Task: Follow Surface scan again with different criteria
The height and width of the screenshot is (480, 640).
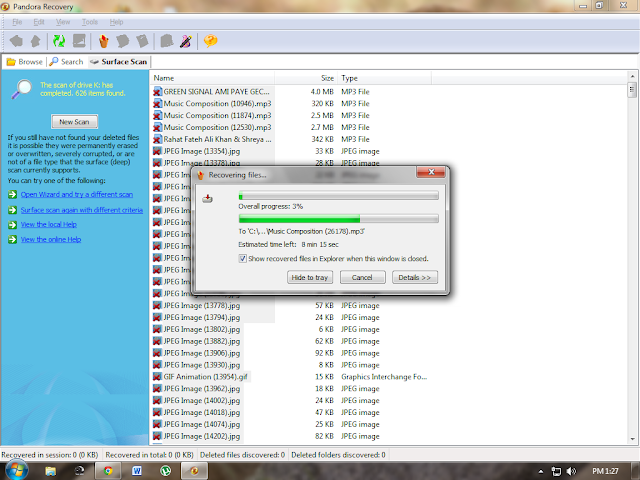Action: 82,210
